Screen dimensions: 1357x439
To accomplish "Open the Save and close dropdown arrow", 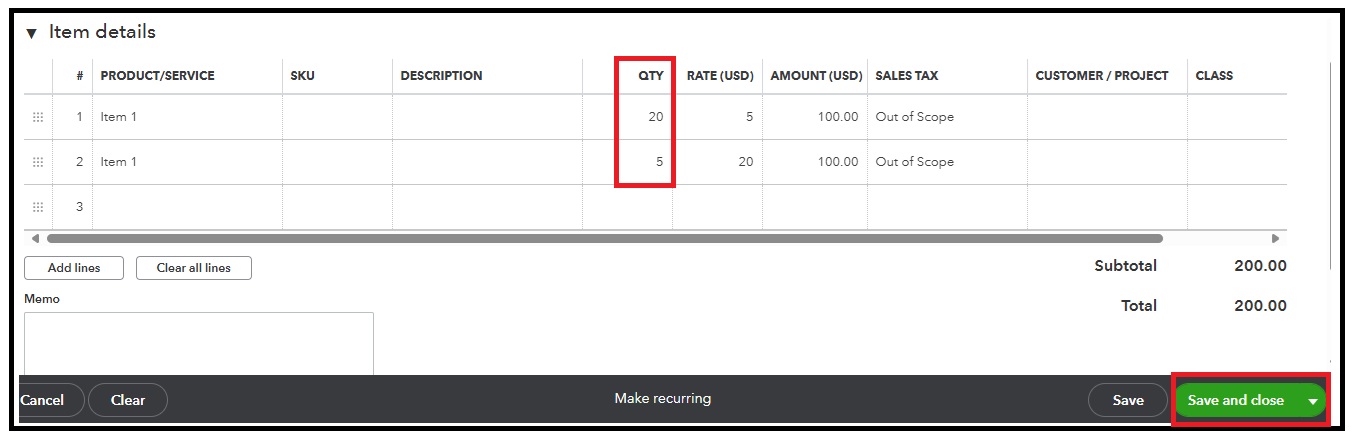I will pos(1312,401).
